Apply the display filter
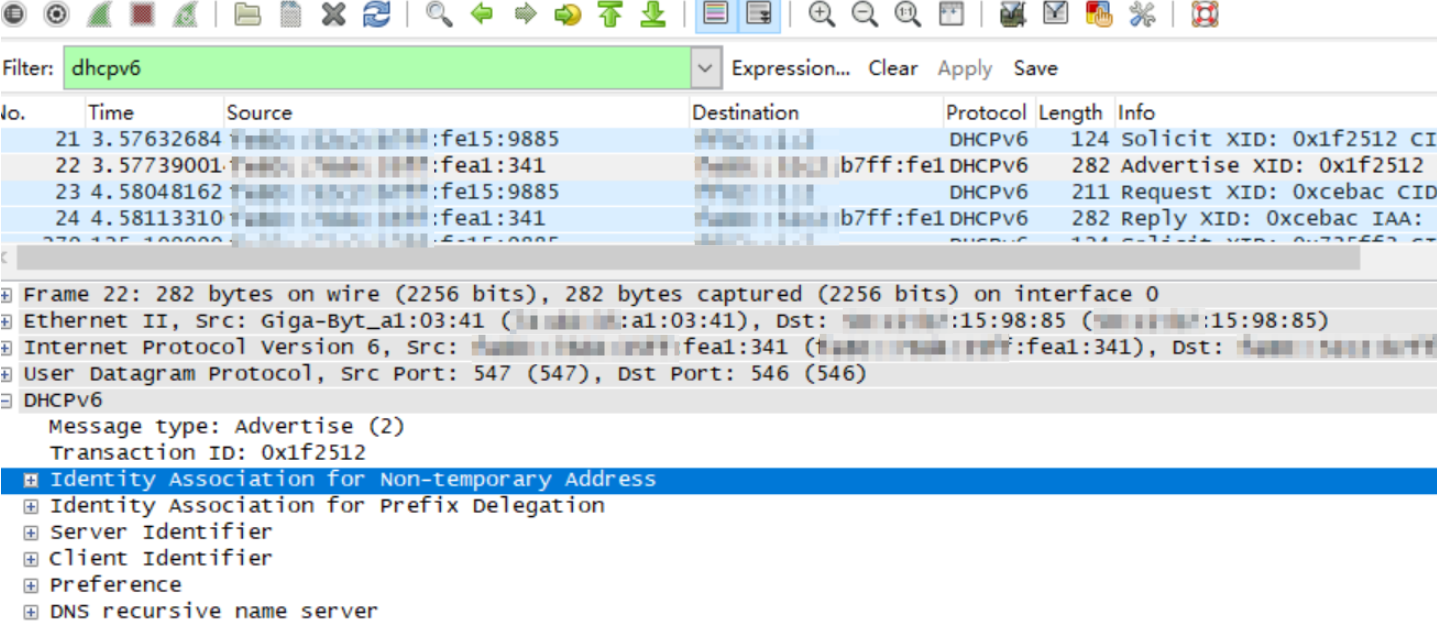 (x=964, y=68)
